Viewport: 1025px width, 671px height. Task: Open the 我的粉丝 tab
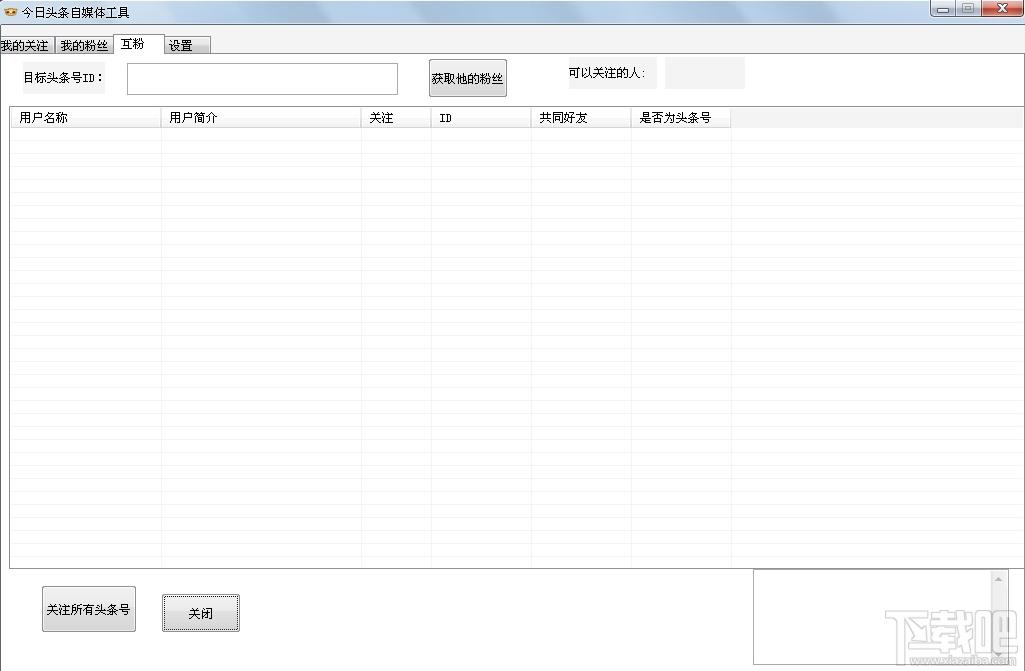(x=84, y=45)
